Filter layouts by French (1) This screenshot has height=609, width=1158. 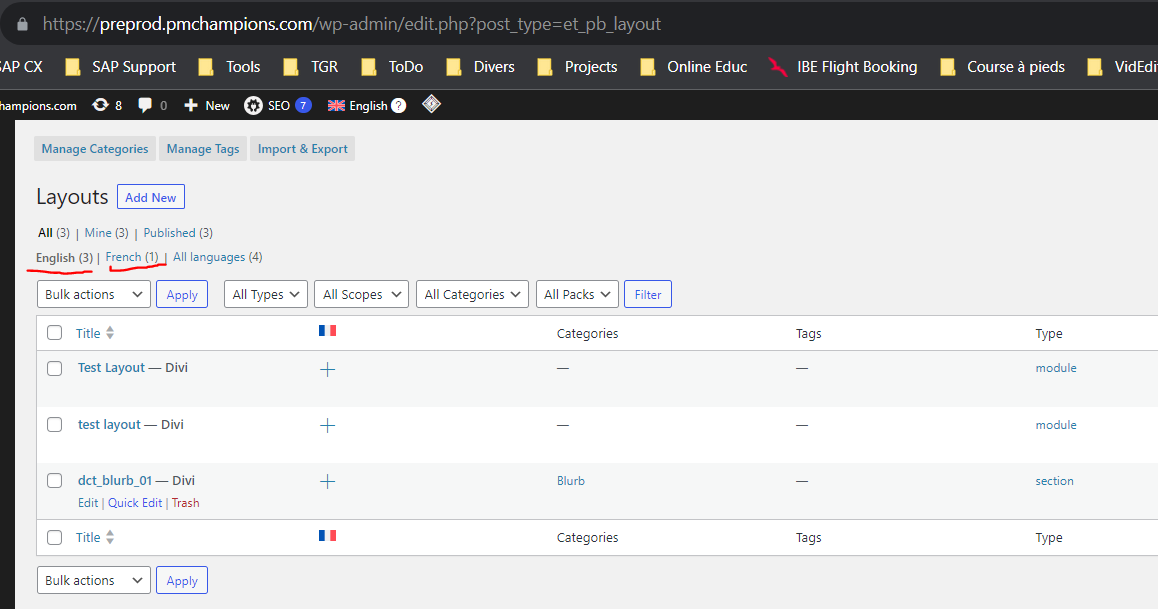[132, 257]
